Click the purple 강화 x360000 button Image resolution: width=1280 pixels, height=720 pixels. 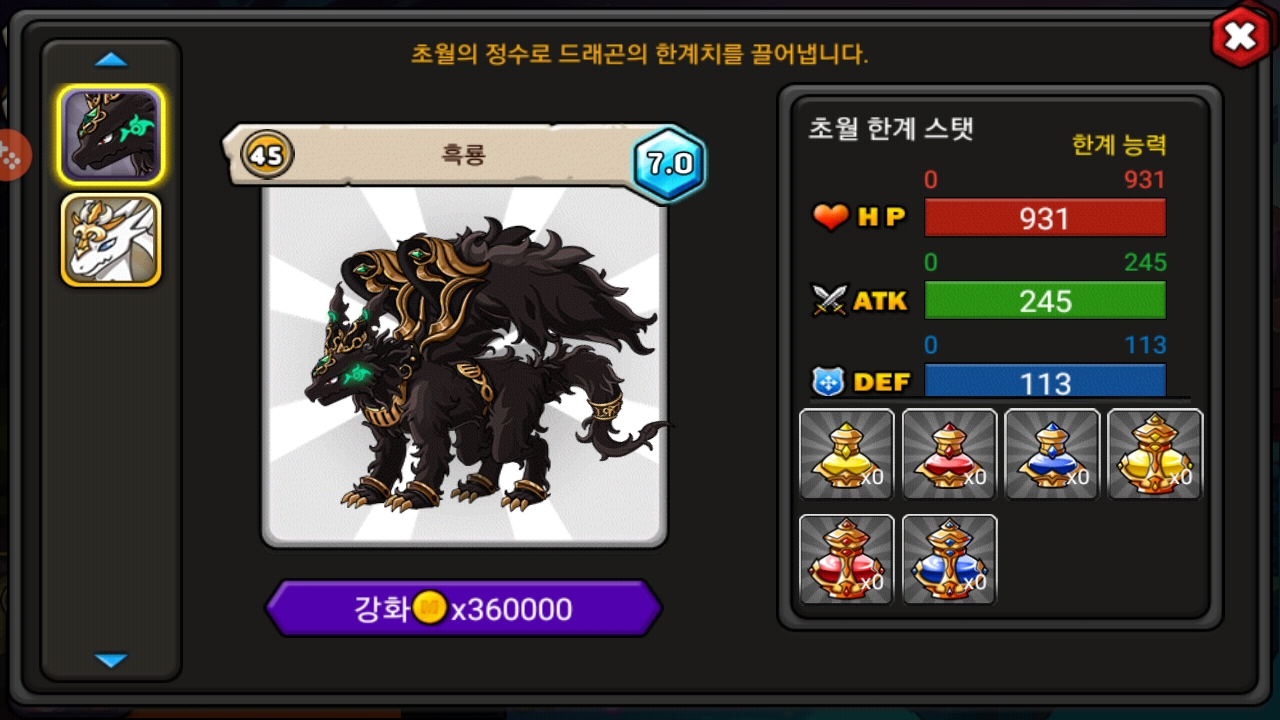[464, 609]
